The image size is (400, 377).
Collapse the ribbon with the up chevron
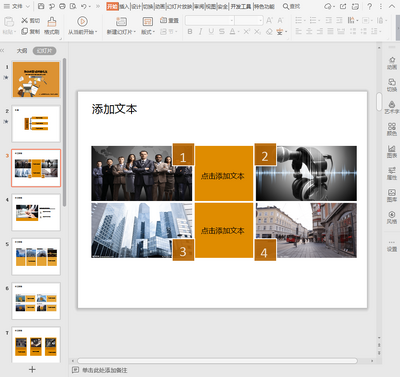click(392, 6)
